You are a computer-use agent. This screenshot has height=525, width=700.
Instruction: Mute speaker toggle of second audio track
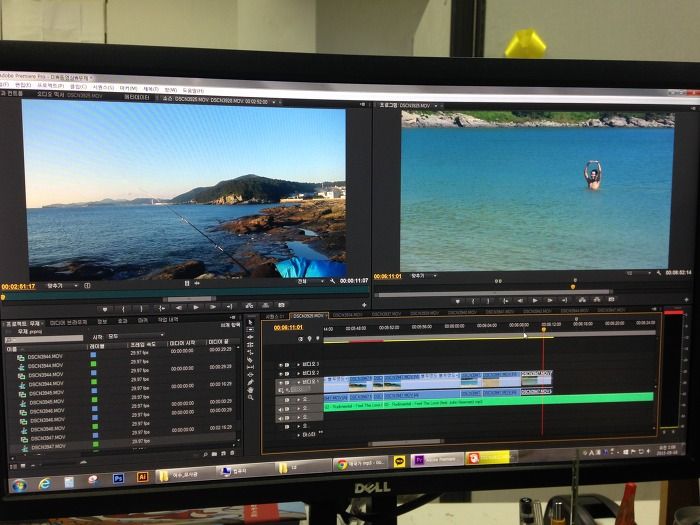[281, 409]
